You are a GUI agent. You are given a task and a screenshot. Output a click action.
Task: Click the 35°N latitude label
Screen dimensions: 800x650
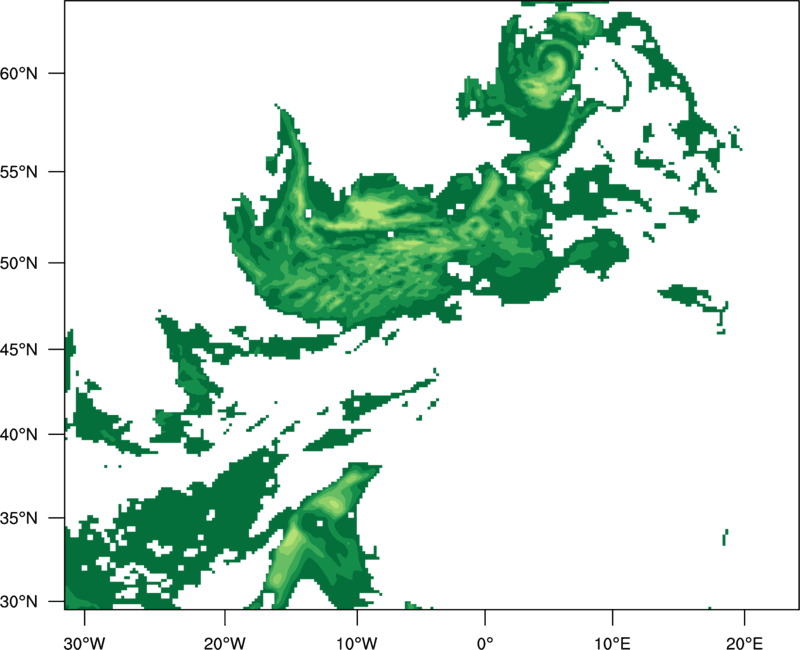pos(19,518)
